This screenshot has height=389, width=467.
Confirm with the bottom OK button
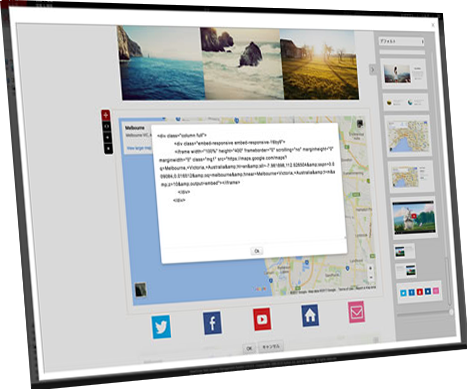[249, 348]
